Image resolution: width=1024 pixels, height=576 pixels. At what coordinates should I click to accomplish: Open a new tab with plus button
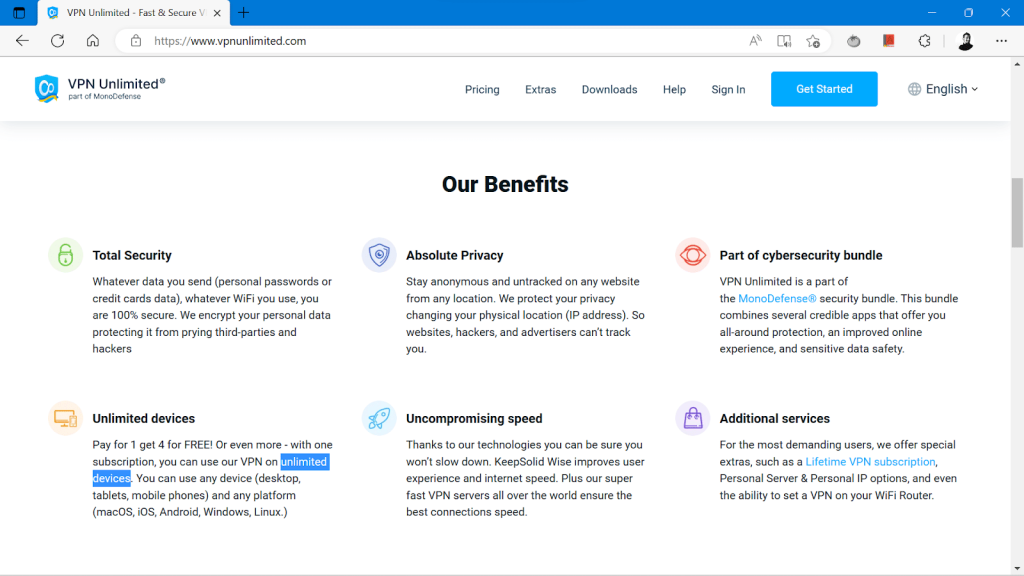[x=244, y=12]
